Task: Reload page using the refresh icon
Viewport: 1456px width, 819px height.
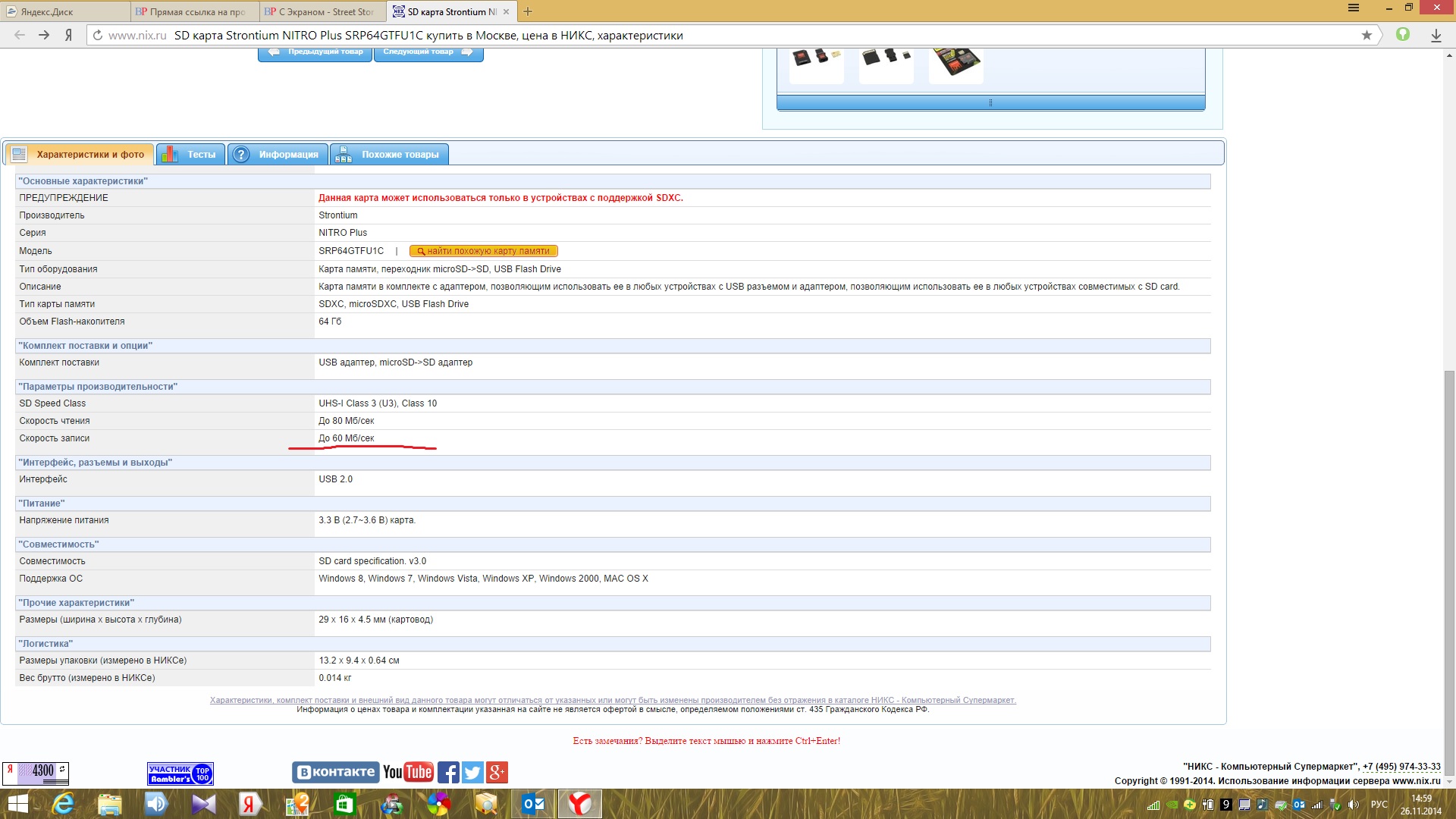Action: (x=97, y=35)
